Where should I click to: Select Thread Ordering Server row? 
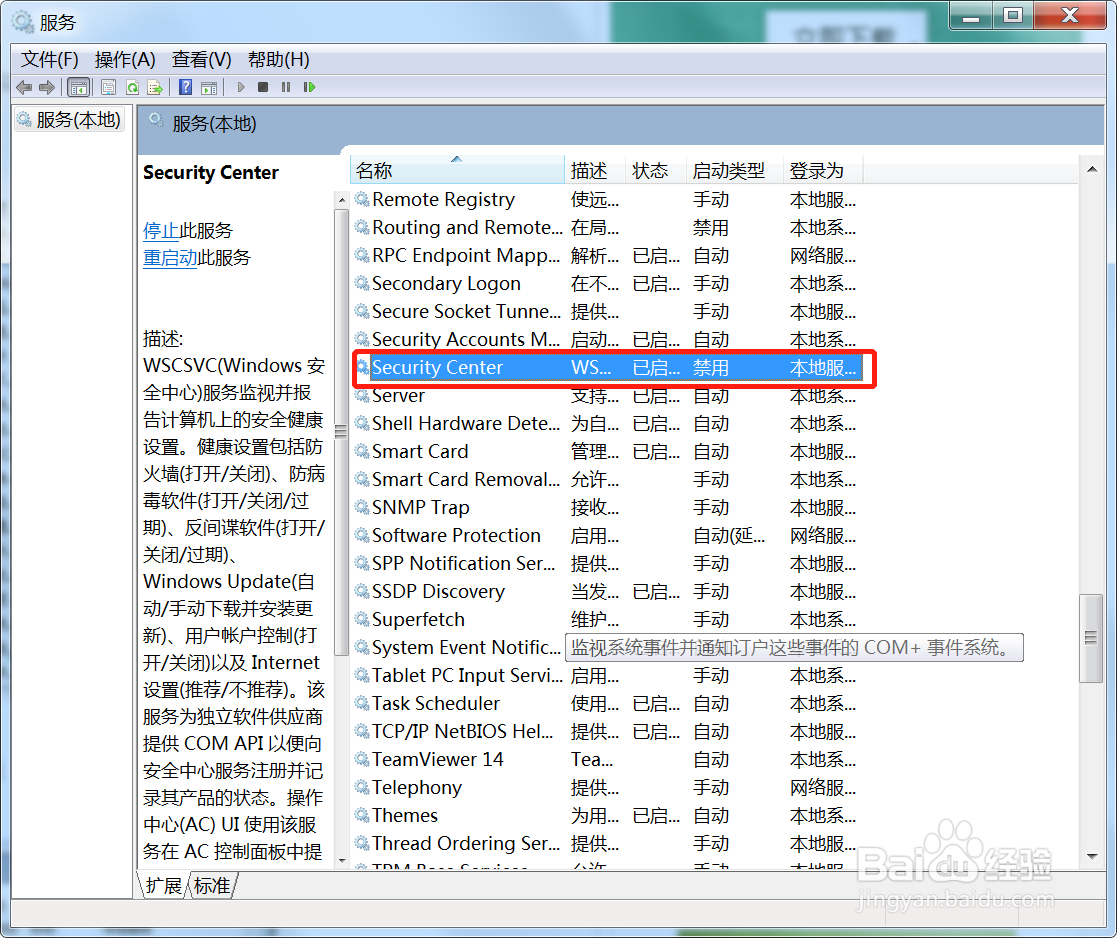(x=609, y=843)
